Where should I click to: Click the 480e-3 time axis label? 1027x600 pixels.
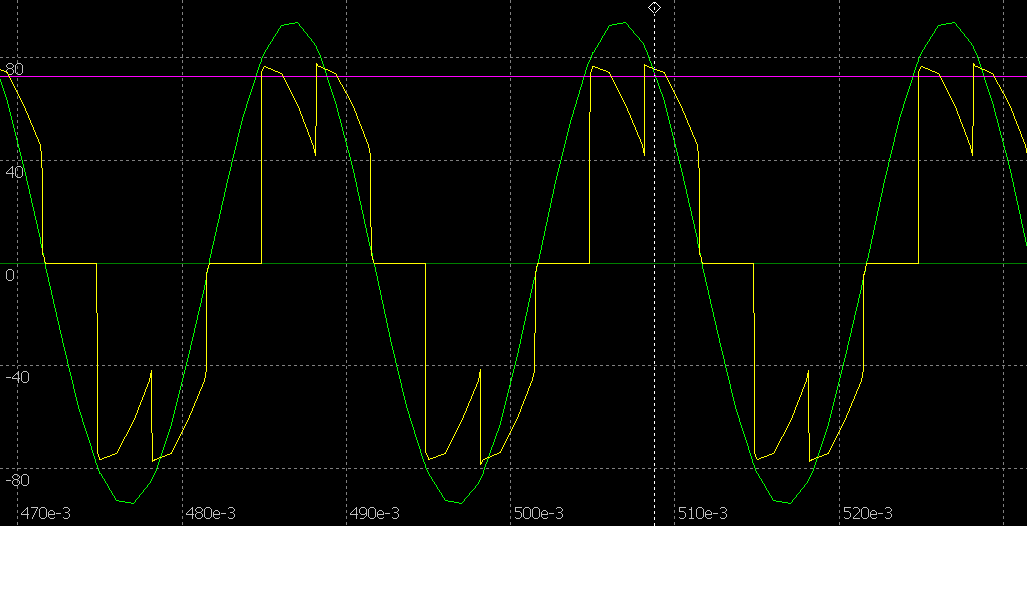coord(210,513)
